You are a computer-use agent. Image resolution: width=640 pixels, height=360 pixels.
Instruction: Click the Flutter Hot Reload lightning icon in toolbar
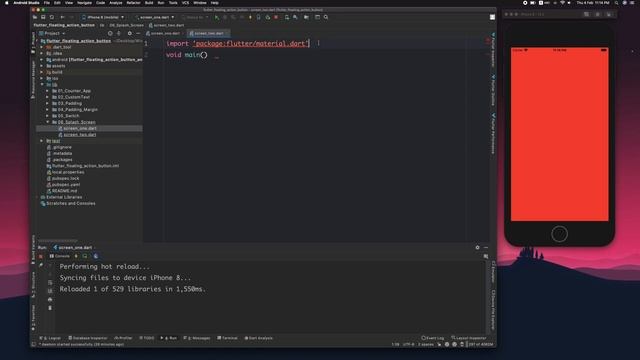click(250, 18)
